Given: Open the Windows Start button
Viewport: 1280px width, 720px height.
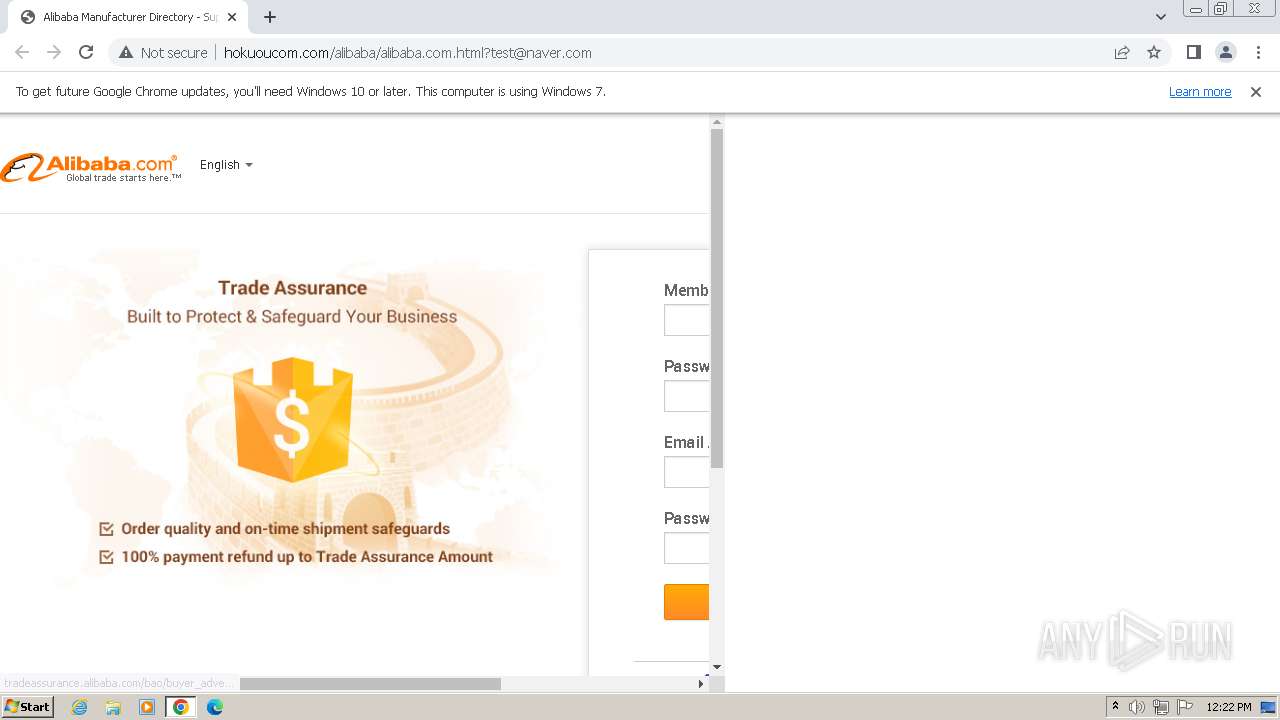Looking at the screenshot, I should [x=27, y=707].
